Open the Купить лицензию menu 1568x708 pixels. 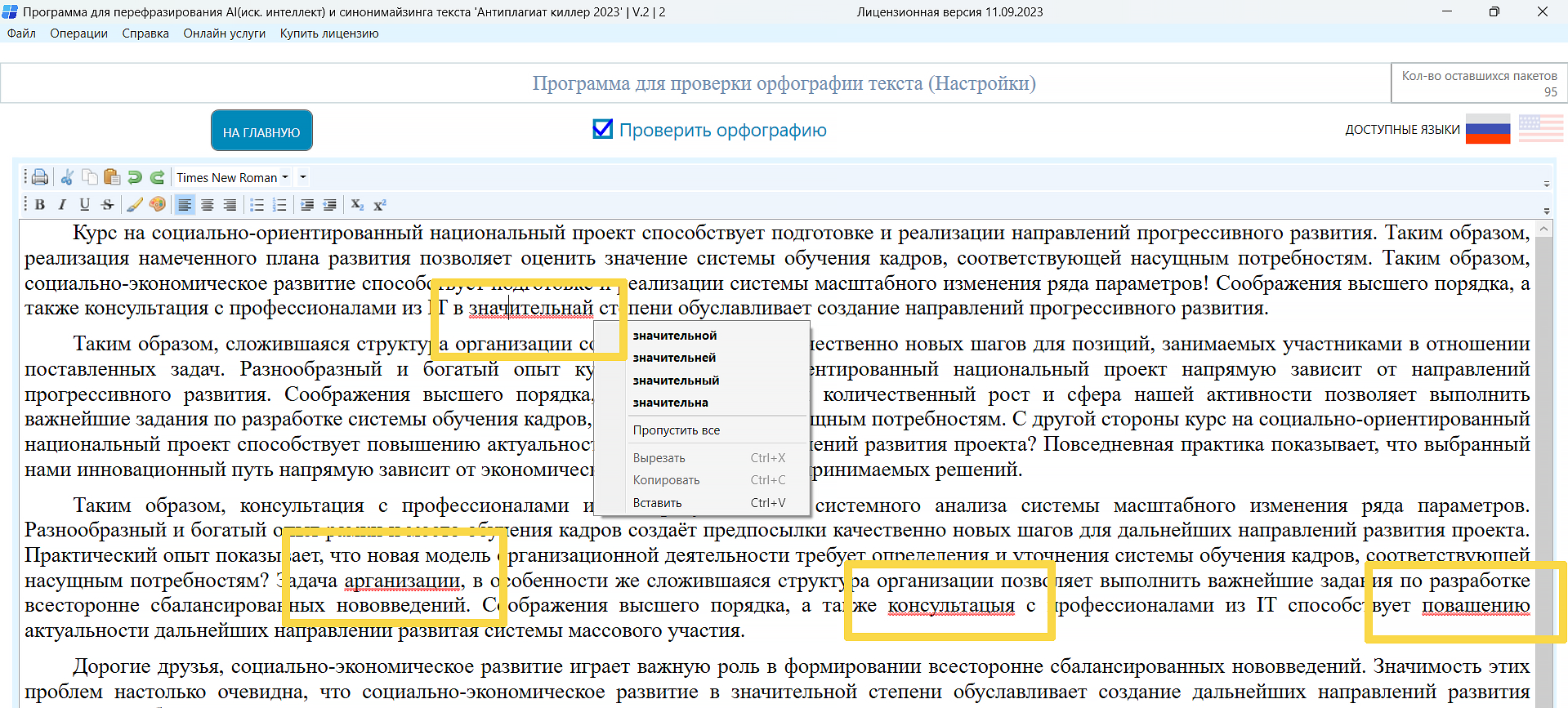(x=329, y=33)
